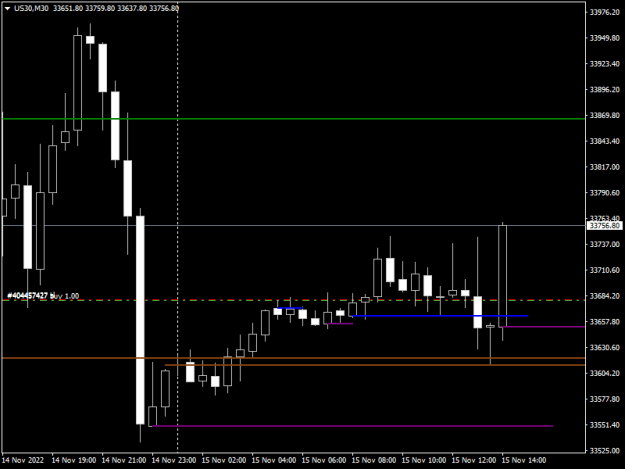Click the 33577.80 price scale label
Screen dimensions: 625x469
[605, 399]
